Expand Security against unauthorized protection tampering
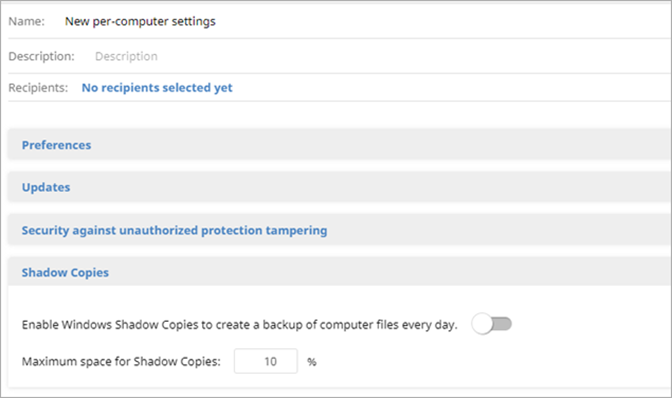The width and height of the screenshot is (672, 398). [174, 230]
